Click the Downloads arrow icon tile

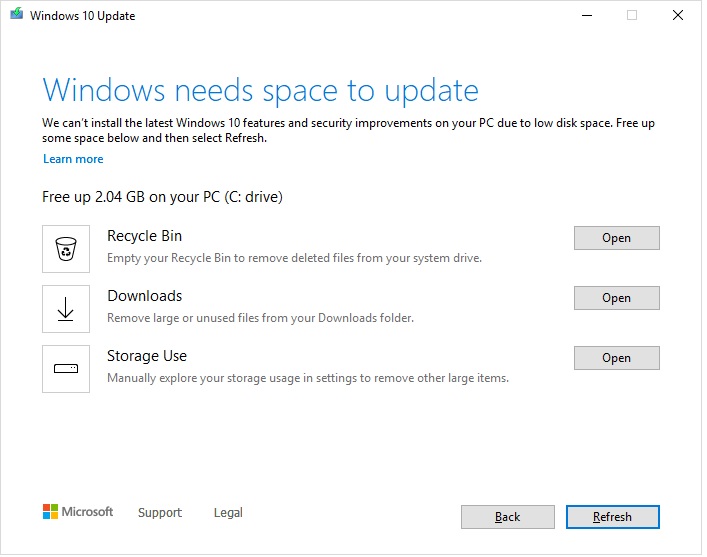[x=66, y=309]
